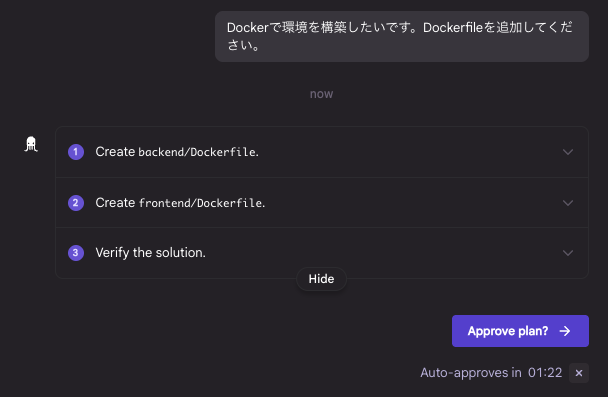608x397 pixels.
Task: Hide the plan steps list
Action: [x=321, y=279]
